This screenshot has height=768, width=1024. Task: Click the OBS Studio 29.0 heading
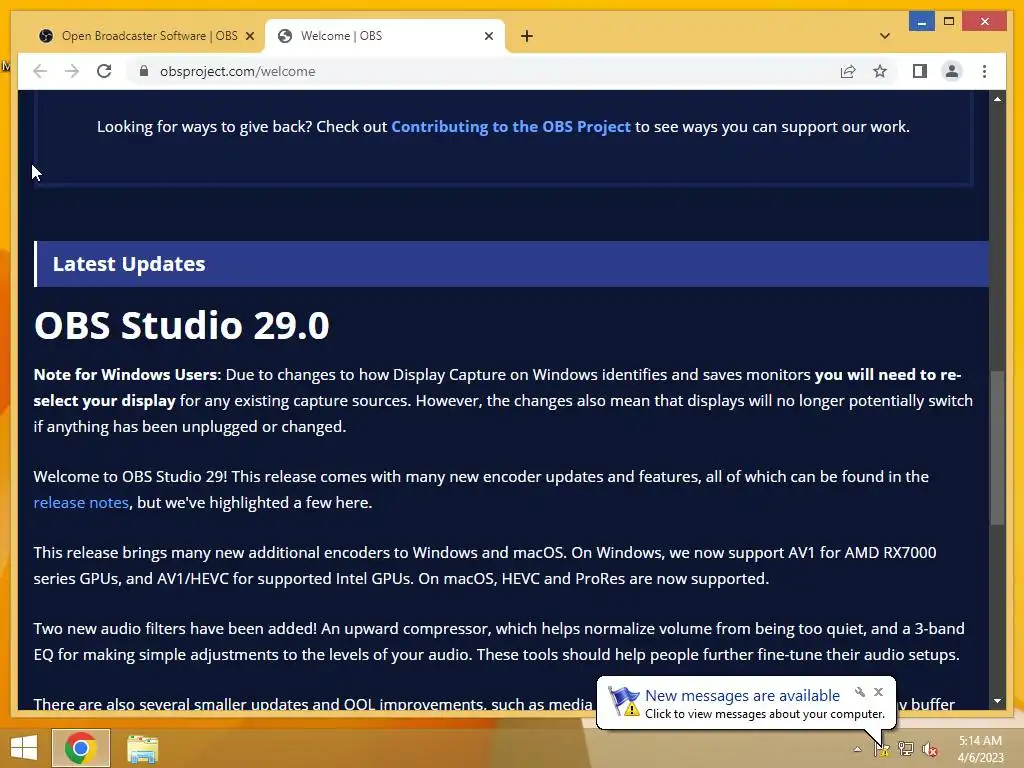point(182,325)
